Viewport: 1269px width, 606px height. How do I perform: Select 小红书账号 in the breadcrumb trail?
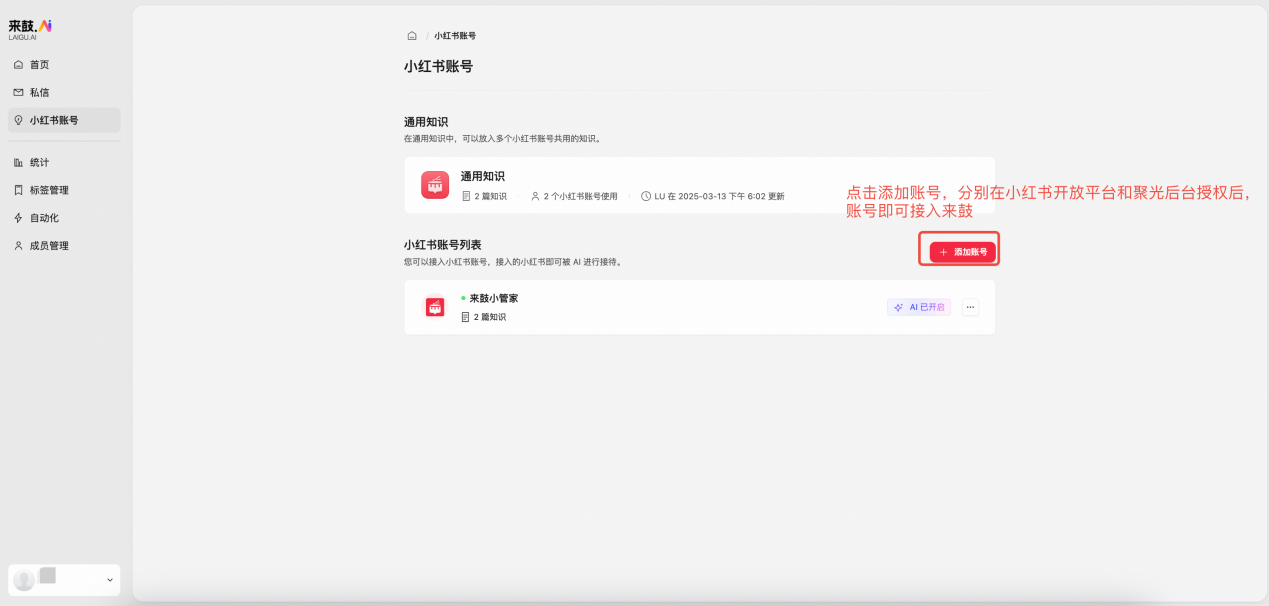453,35
